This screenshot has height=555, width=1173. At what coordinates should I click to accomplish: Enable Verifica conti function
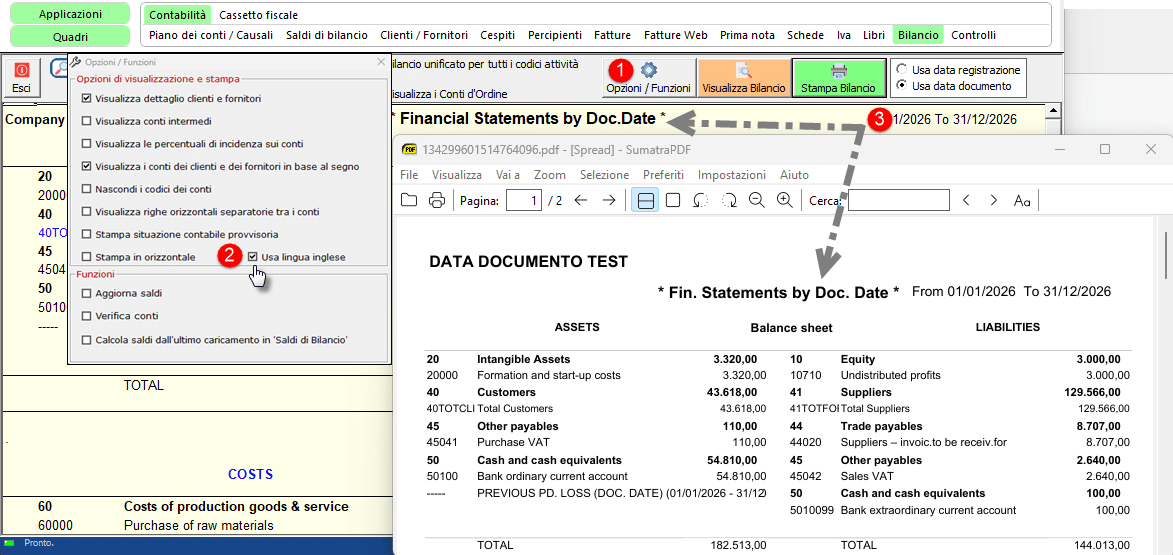pyautogui.click(x=87, y=316)
